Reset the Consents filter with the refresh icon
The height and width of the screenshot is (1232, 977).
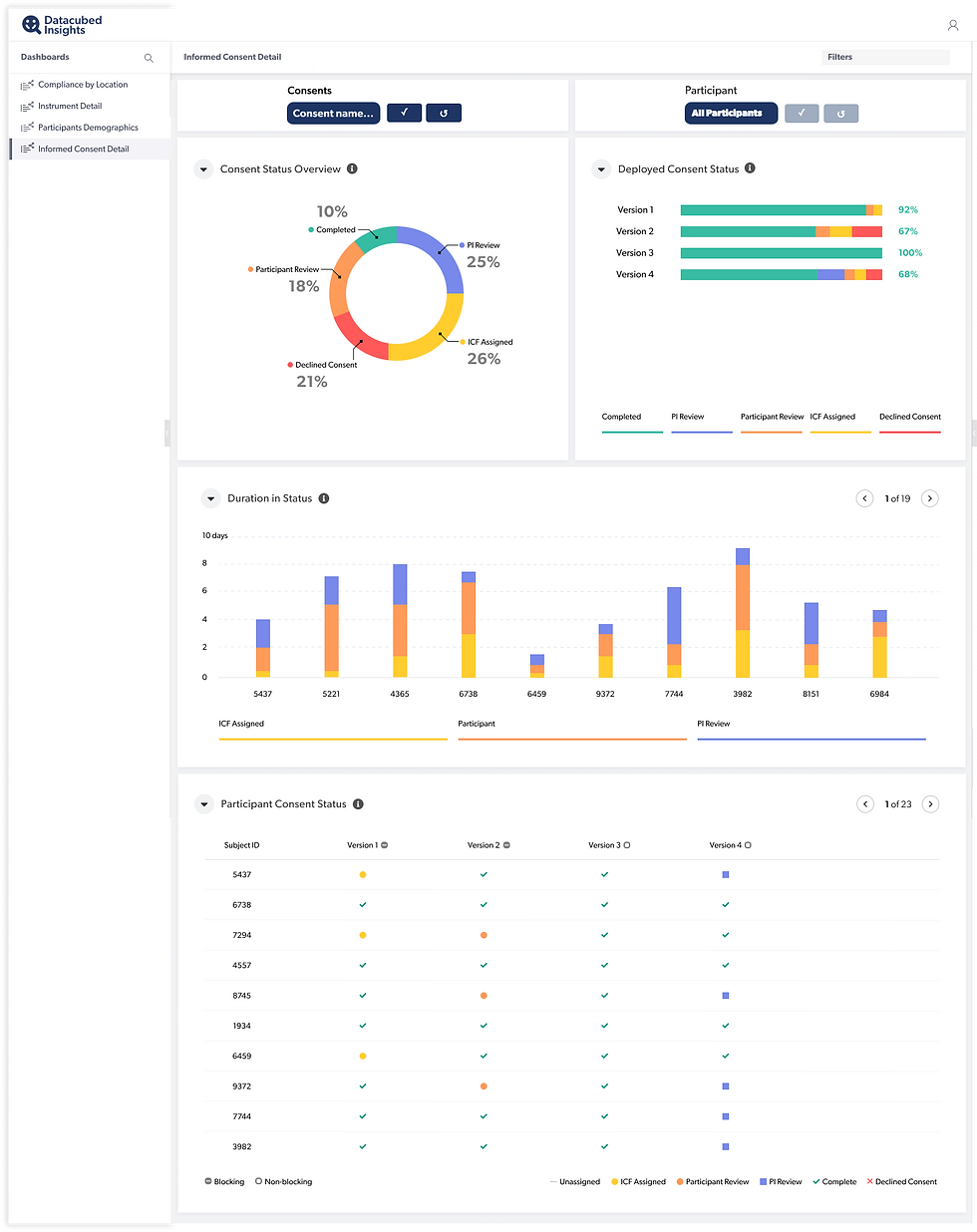pyautogui.click(x=444, y=113)
